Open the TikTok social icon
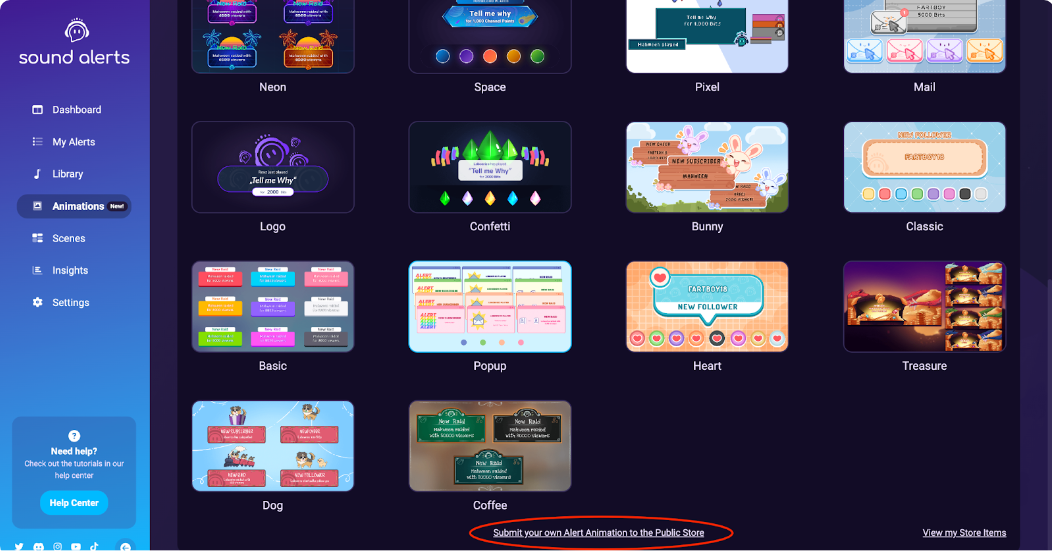This screenshot has width=1054, height=556. (94, 547)
